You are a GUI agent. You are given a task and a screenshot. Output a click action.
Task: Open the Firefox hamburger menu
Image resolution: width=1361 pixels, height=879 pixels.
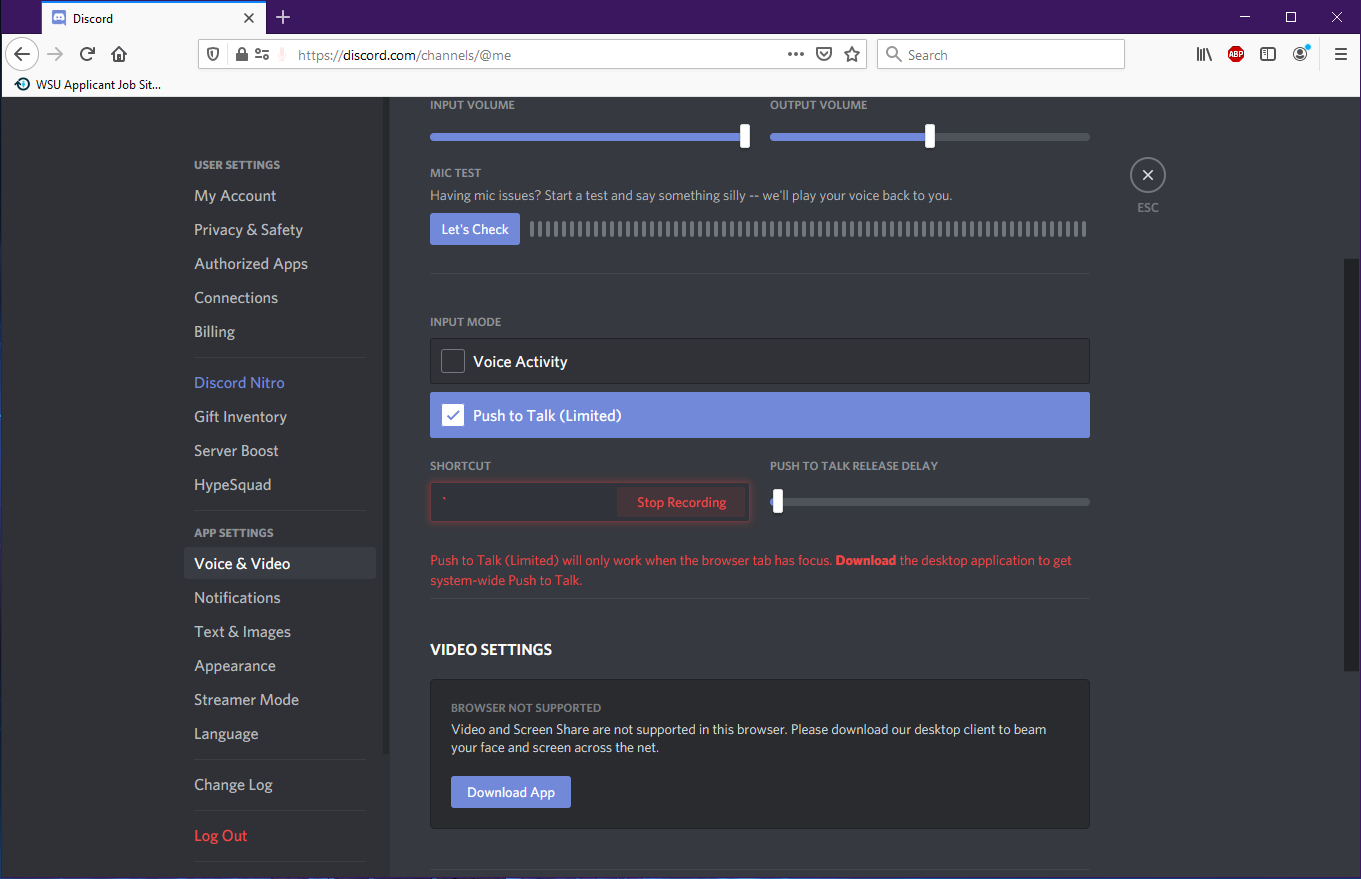tap(1340, 54)
